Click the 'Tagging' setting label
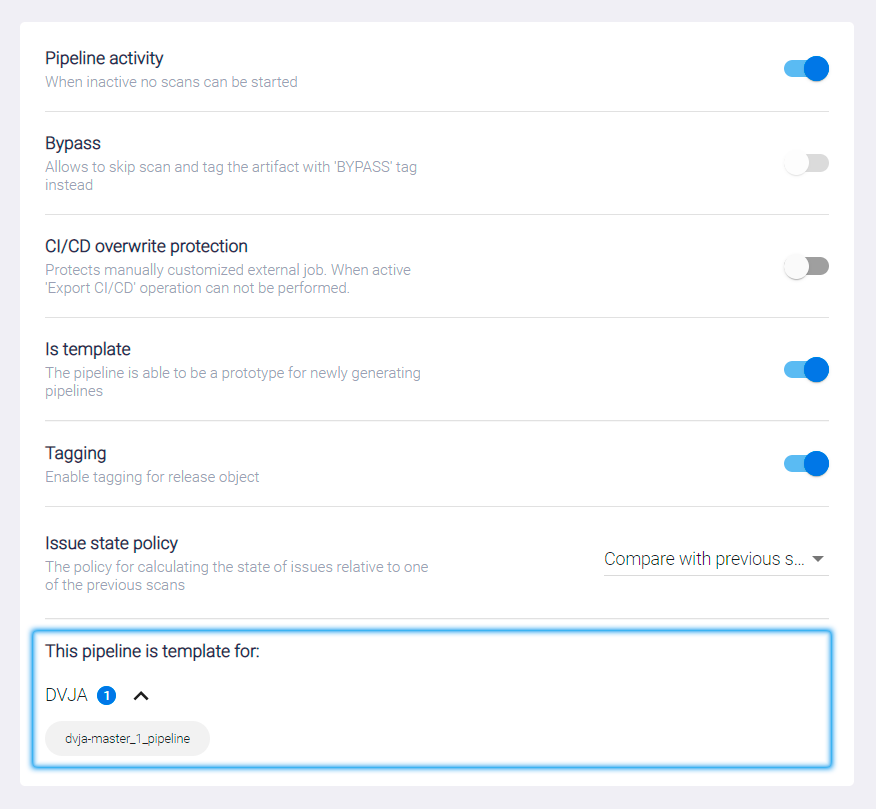 [x=76, y=453]
